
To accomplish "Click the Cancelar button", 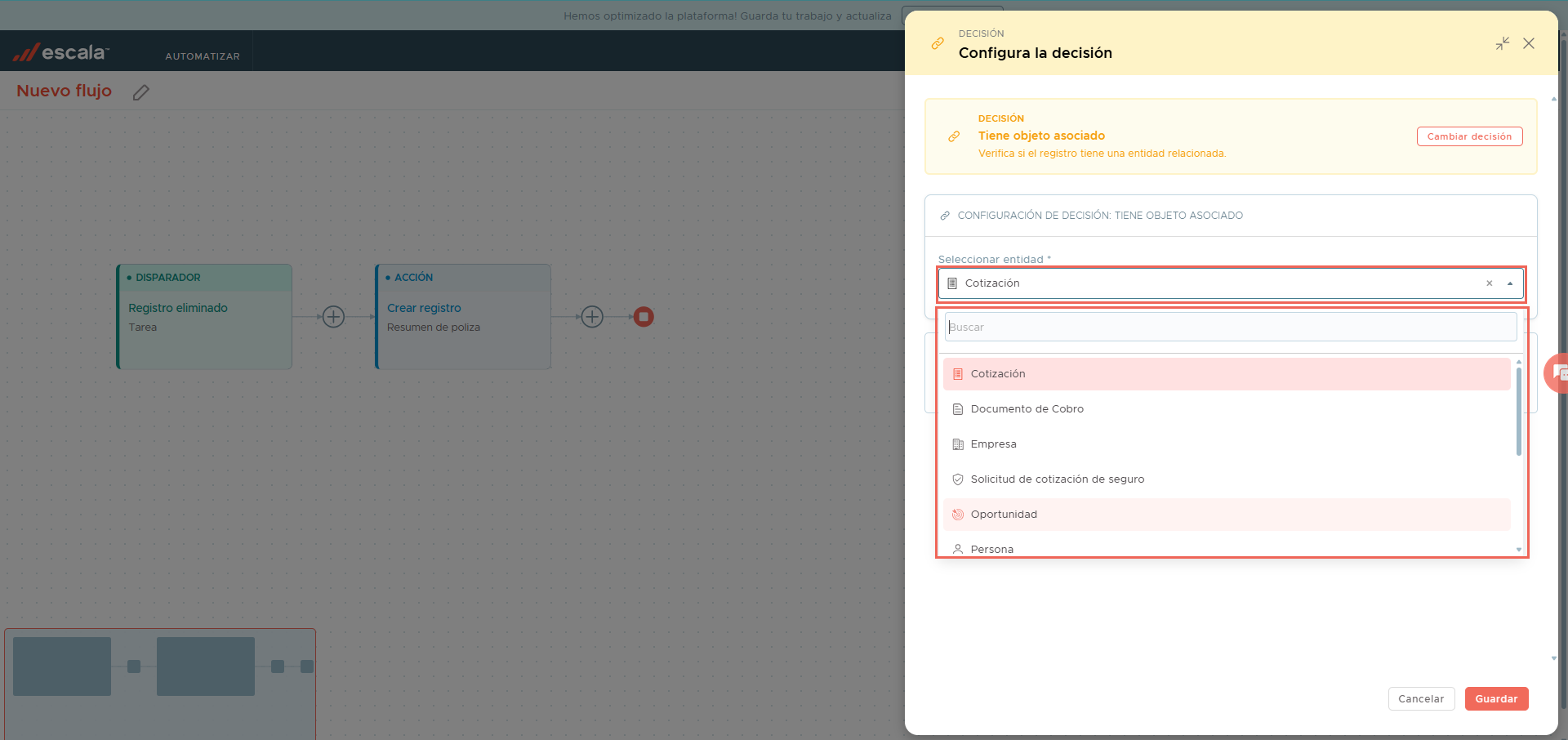I will tap(1421, 699).
